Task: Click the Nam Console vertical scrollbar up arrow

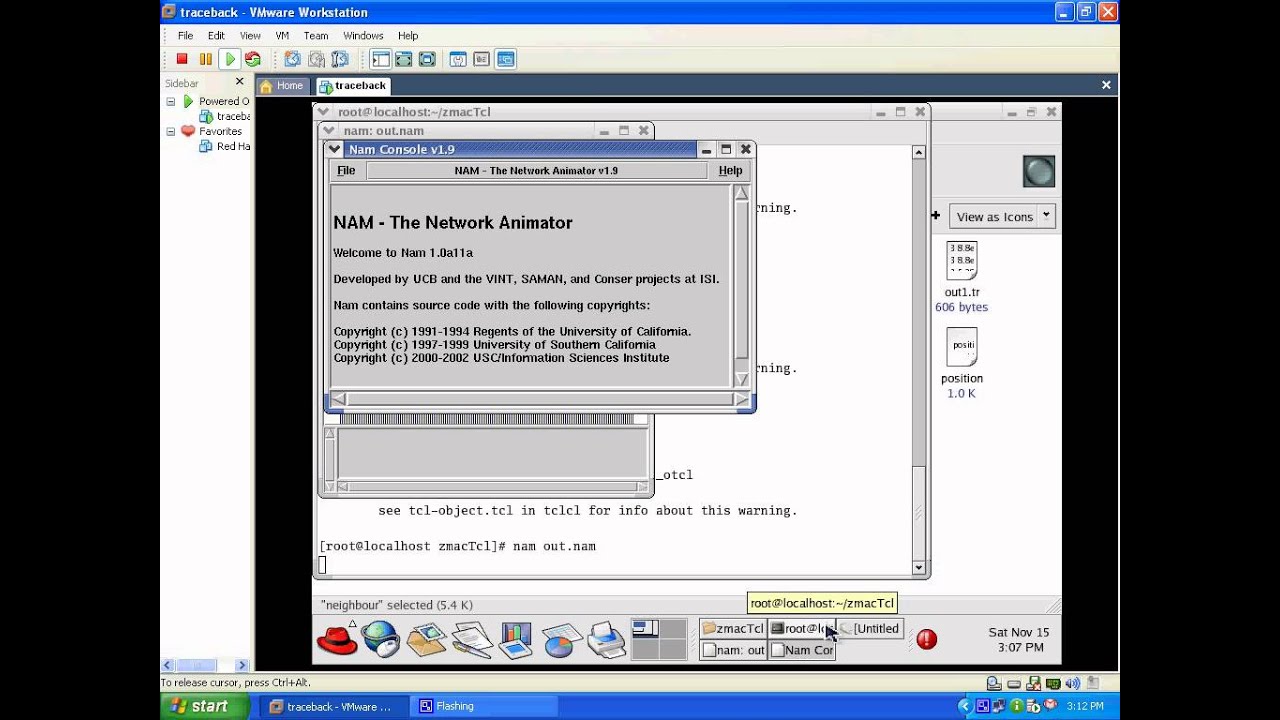Action: [x=741, y=193]
